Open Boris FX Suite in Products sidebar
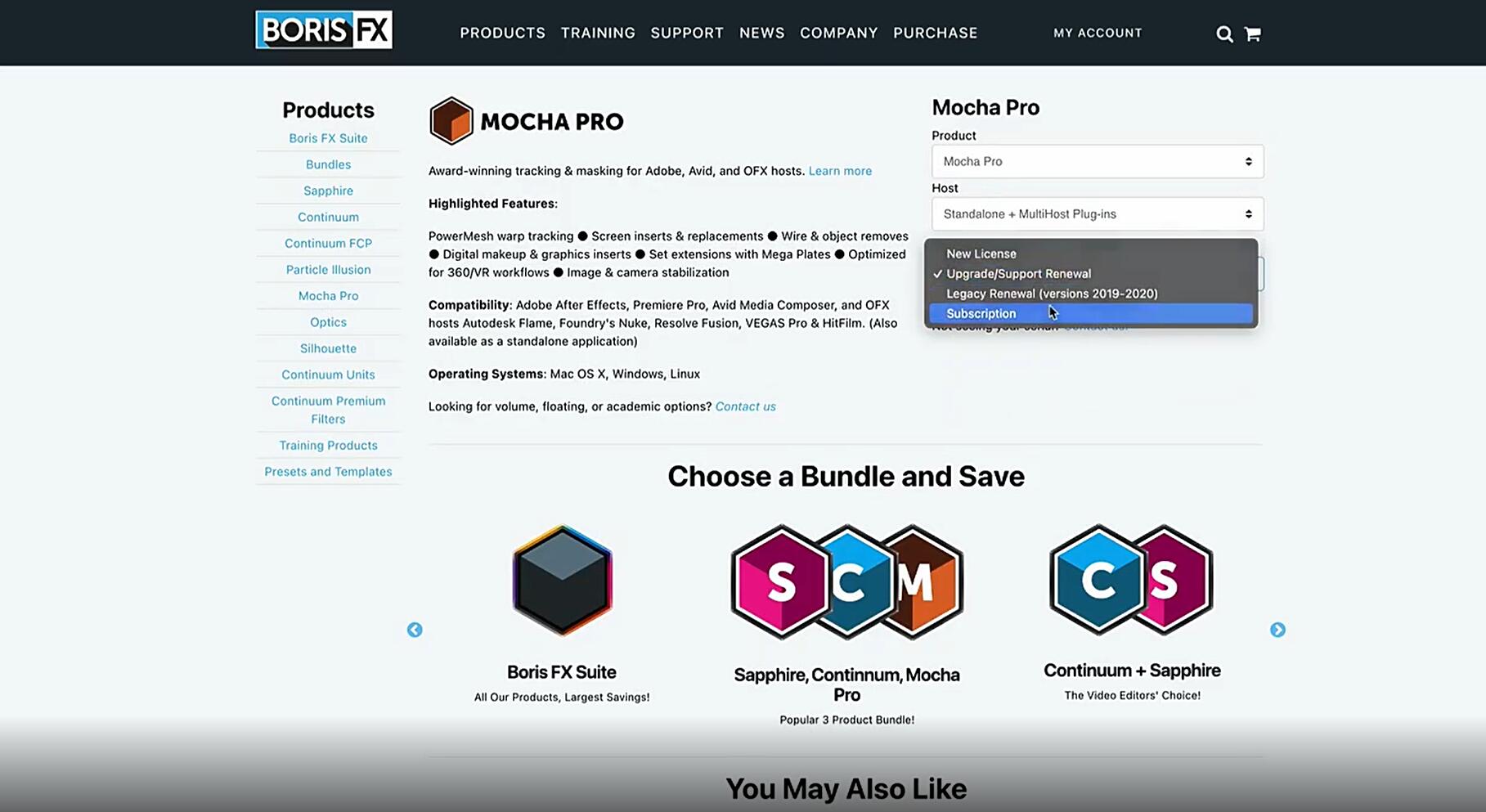1486x812 pixels. coord(328,138)
